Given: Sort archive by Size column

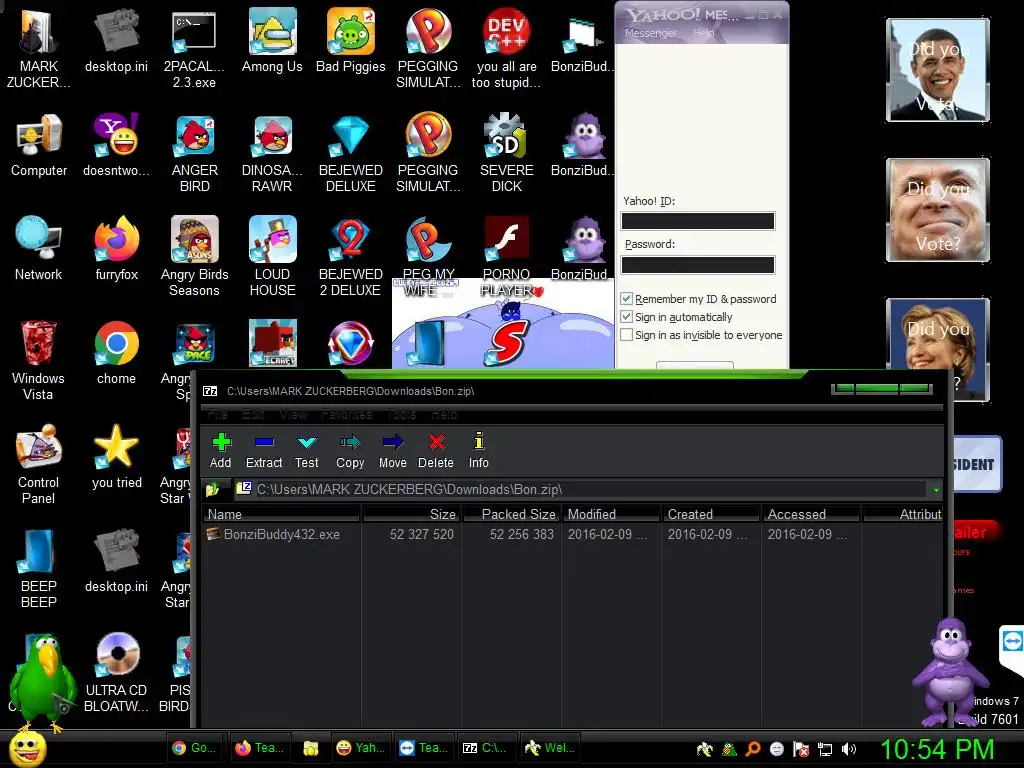Looking at the screenshot, I should tap(411, 514).
